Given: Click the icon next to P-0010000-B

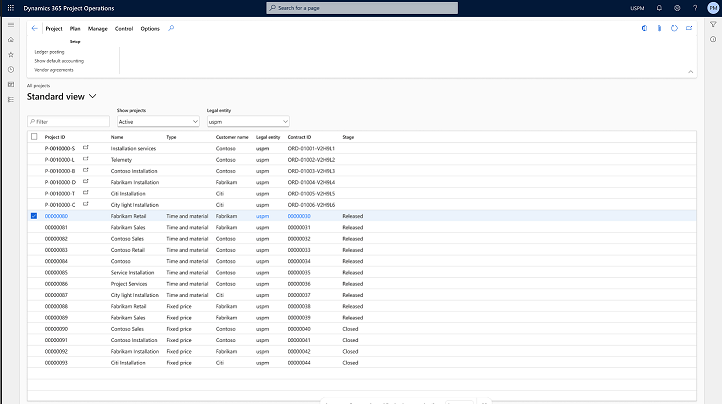Looking at the screenshot, I should [x=86, y=170].
